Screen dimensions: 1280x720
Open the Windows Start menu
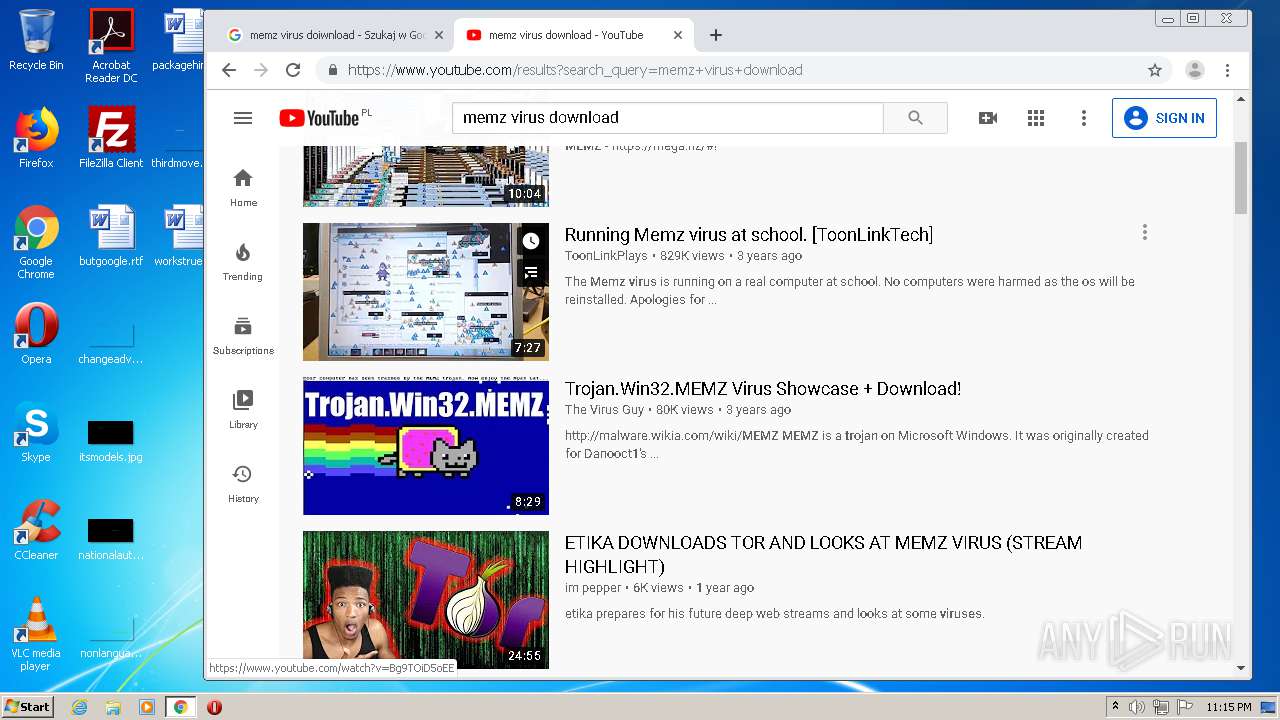pyautogui.click(x=27, y=707)
